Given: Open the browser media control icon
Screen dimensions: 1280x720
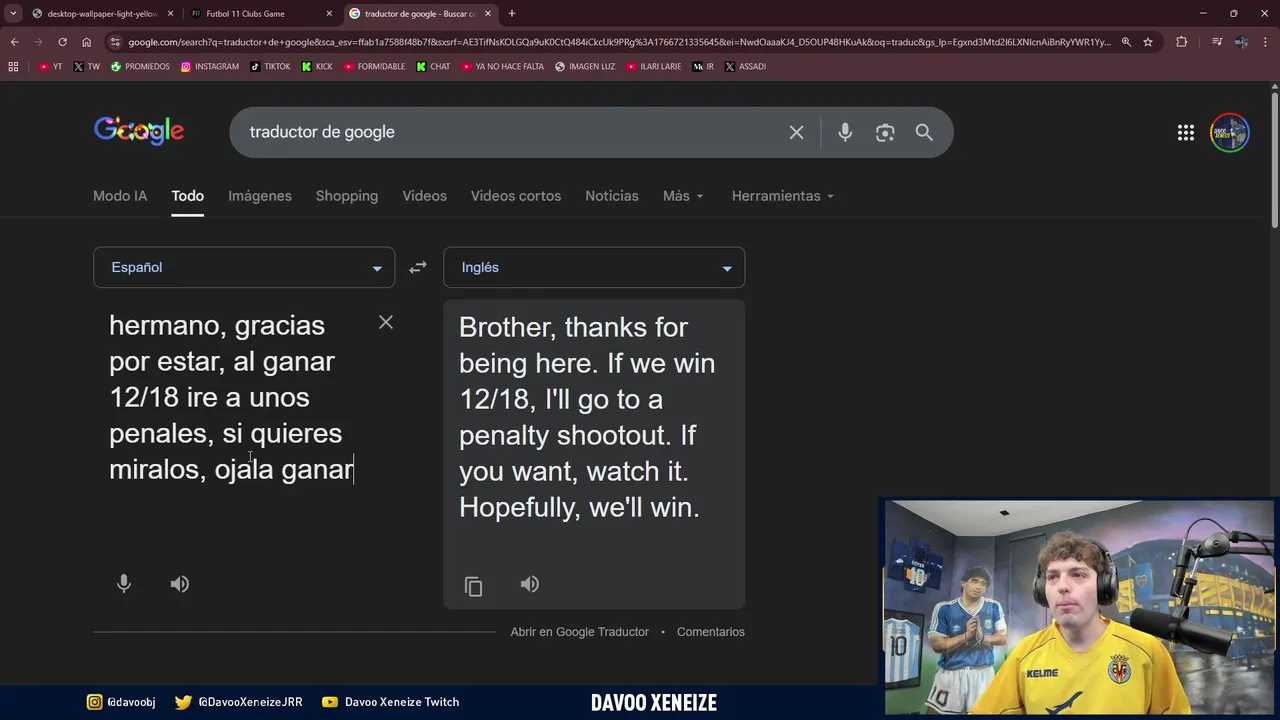Looking at the screenshot, I should pyautogui.click(x=1217, y=42).
